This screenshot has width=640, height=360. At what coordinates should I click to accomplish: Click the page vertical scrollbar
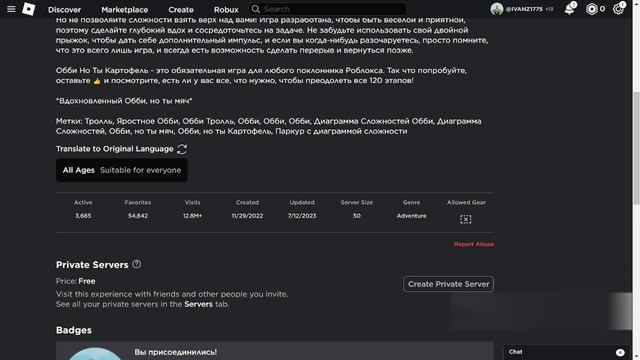point(636,147)
